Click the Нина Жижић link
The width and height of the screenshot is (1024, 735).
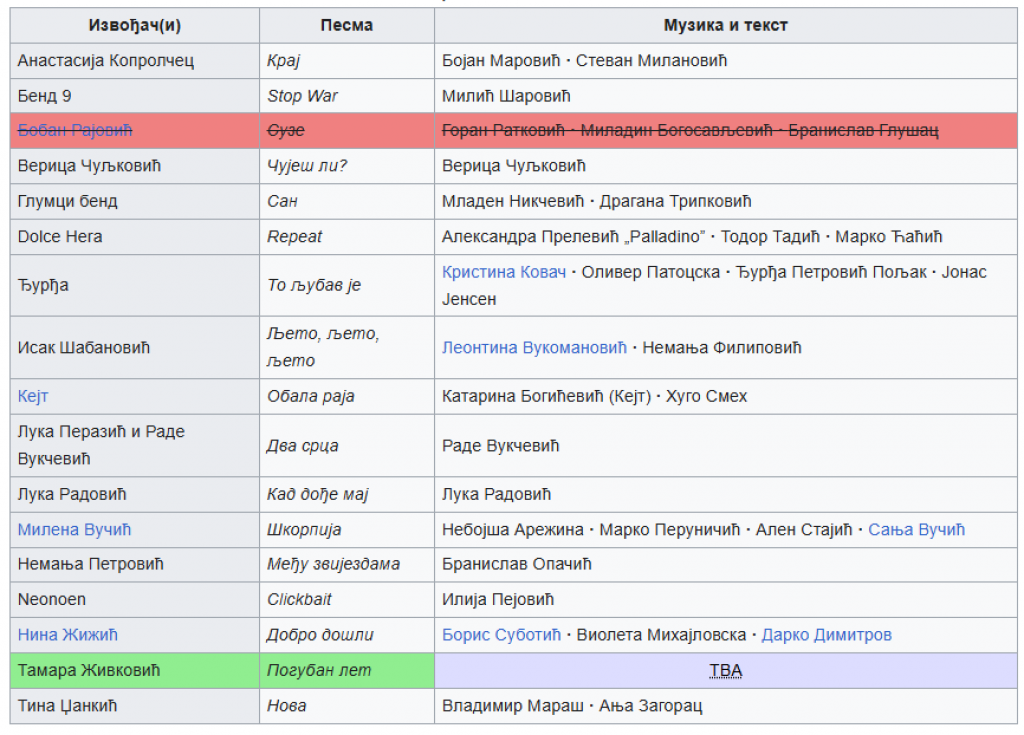(x=68, y=635)
